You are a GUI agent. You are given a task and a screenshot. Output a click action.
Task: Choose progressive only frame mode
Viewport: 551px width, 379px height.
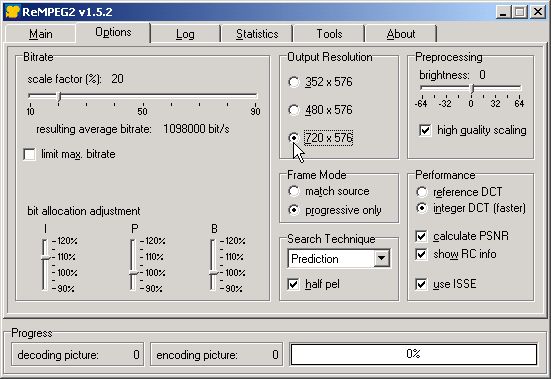pos(294,210)
